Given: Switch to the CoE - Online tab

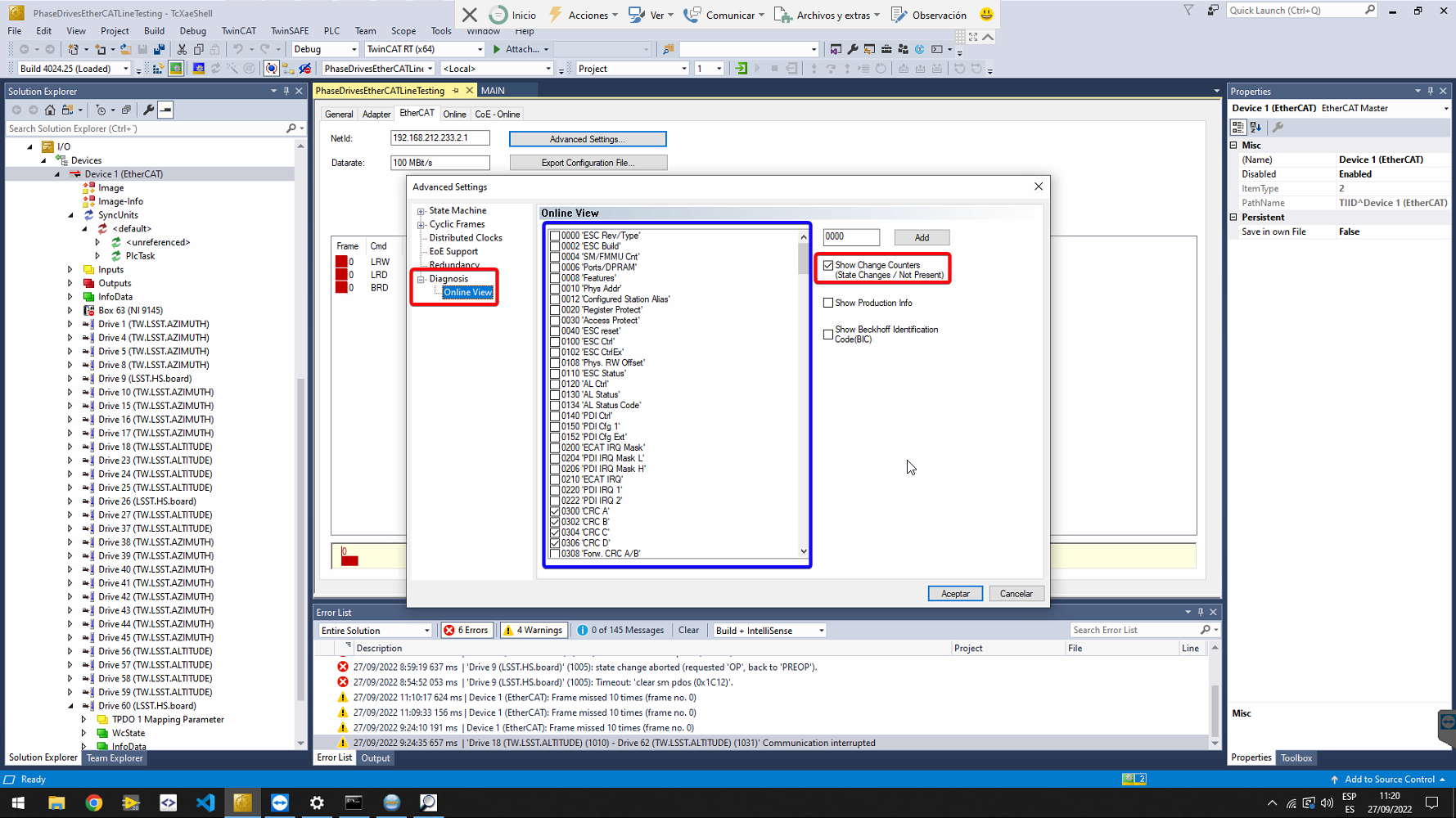Looking at the screenshot, I should 498,115.
